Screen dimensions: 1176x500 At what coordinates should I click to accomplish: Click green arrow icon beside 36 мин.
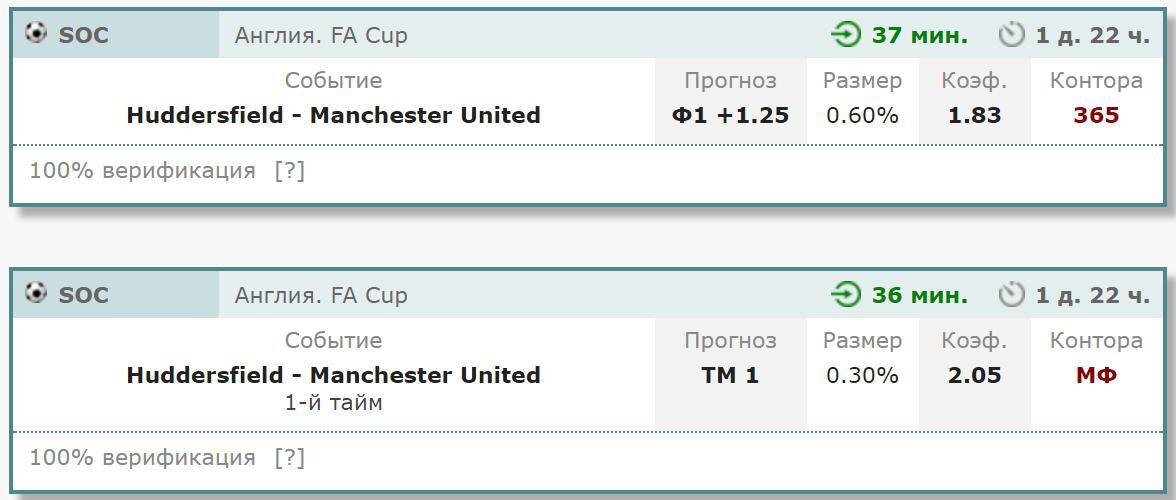(x=847, y=295)
